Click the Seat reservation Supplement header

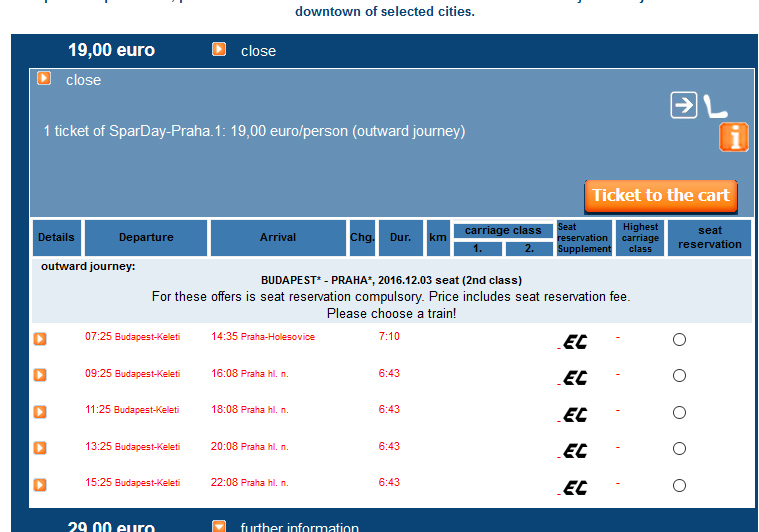(x=584, y=238)
